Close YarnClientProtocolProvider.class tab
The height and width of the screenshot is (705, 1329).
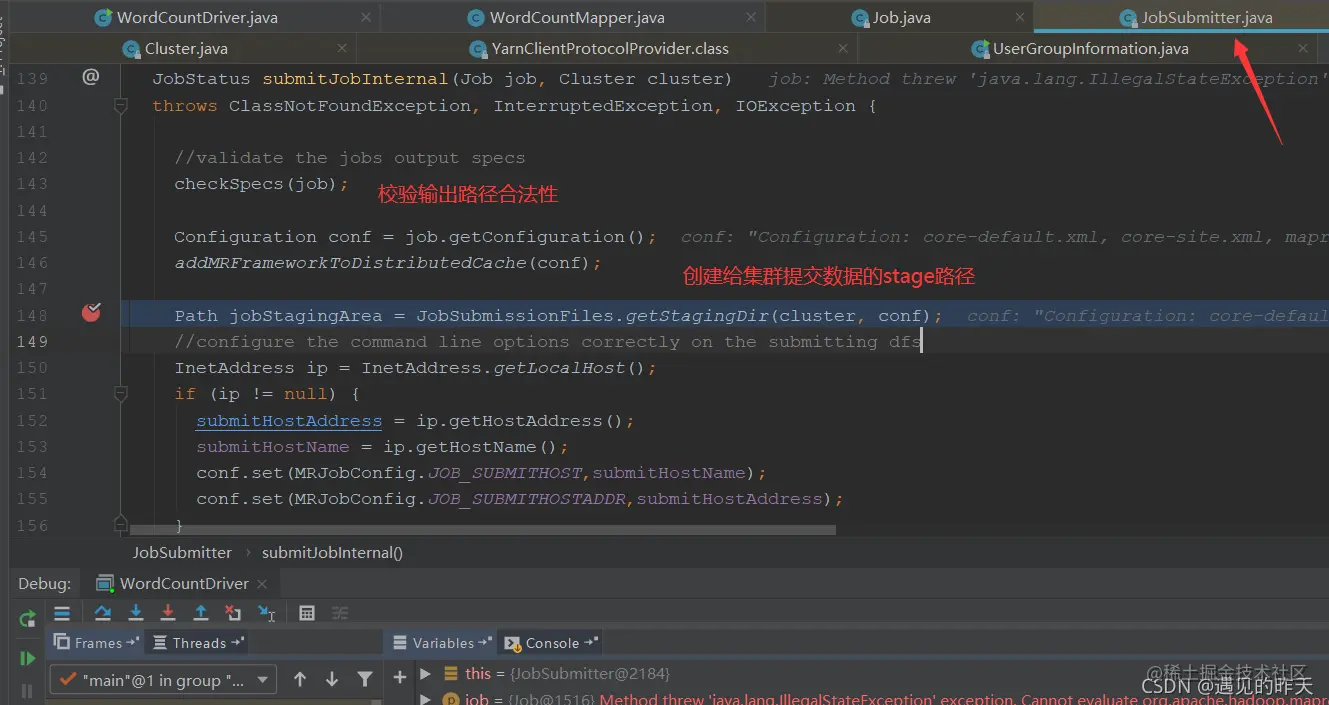[843, 48]
